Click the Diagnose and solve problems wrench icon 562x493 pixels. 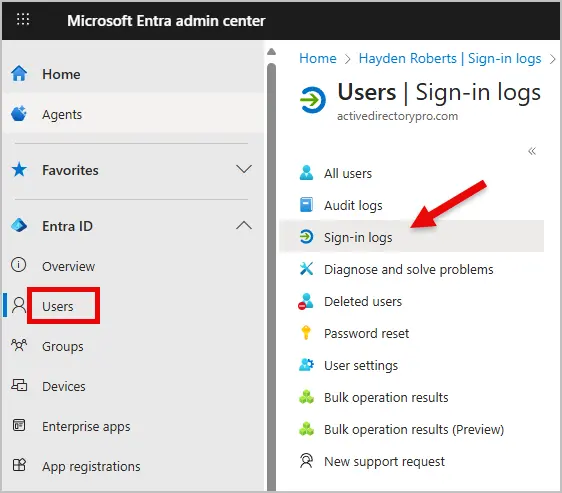306,269
